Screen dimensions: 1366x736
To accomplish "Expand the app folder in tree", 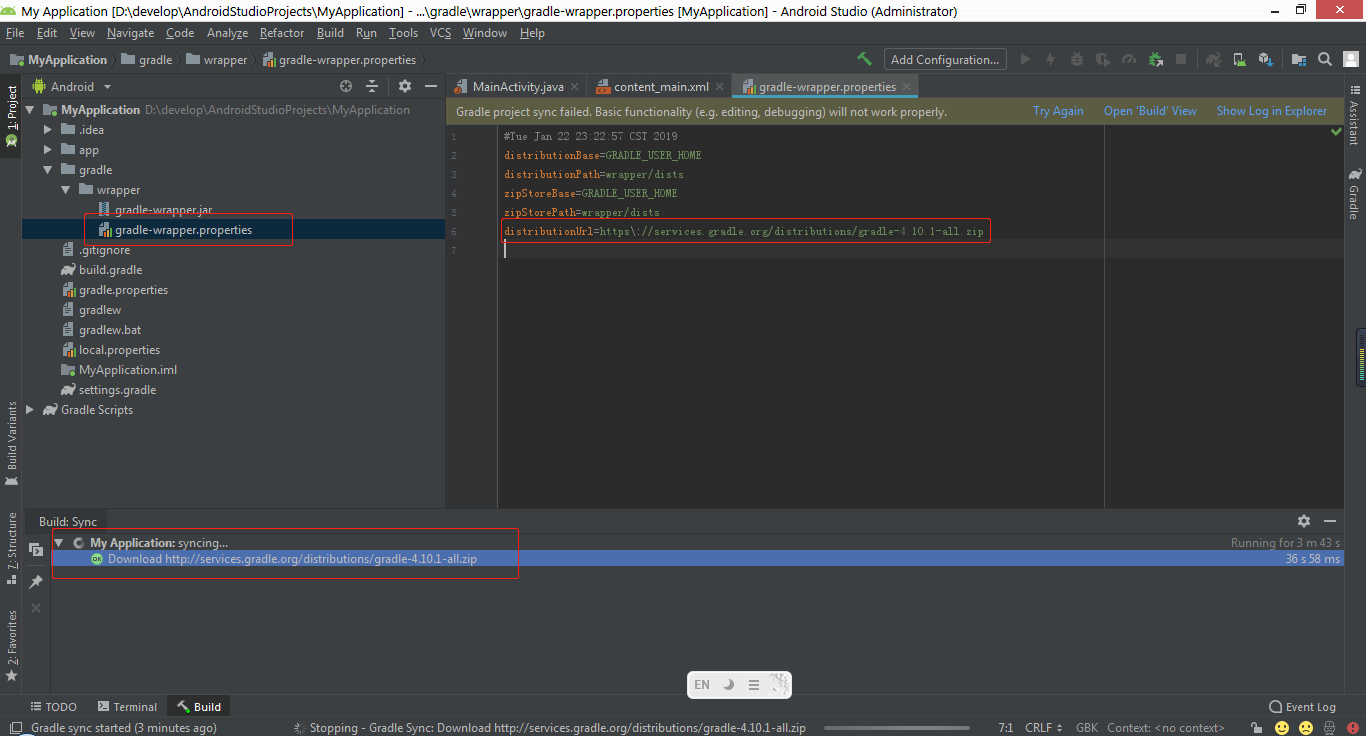I will pyautogui.click(x=48, y=150).
